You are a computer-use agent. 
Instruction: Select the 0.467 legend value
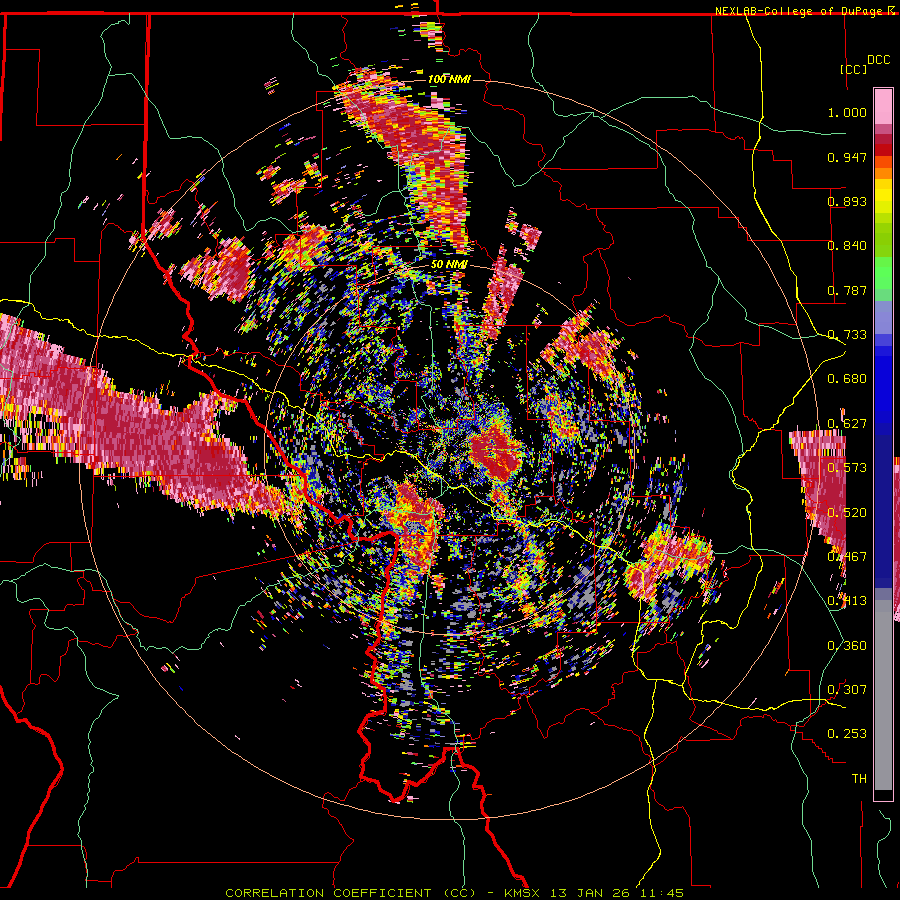(847, 557)
